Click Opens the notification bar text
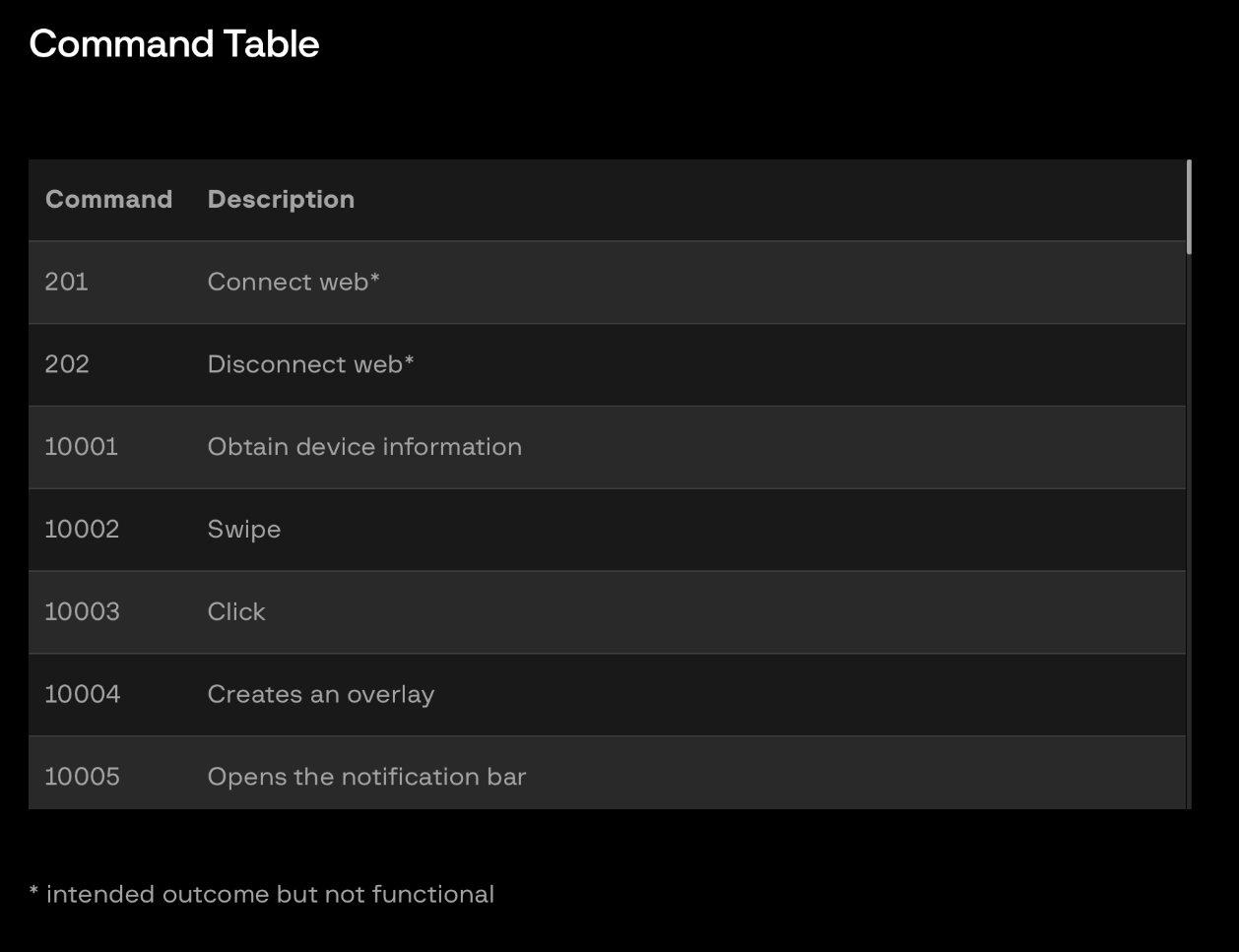The height and width of the screenshot is (952, 1239). point(366,777)
